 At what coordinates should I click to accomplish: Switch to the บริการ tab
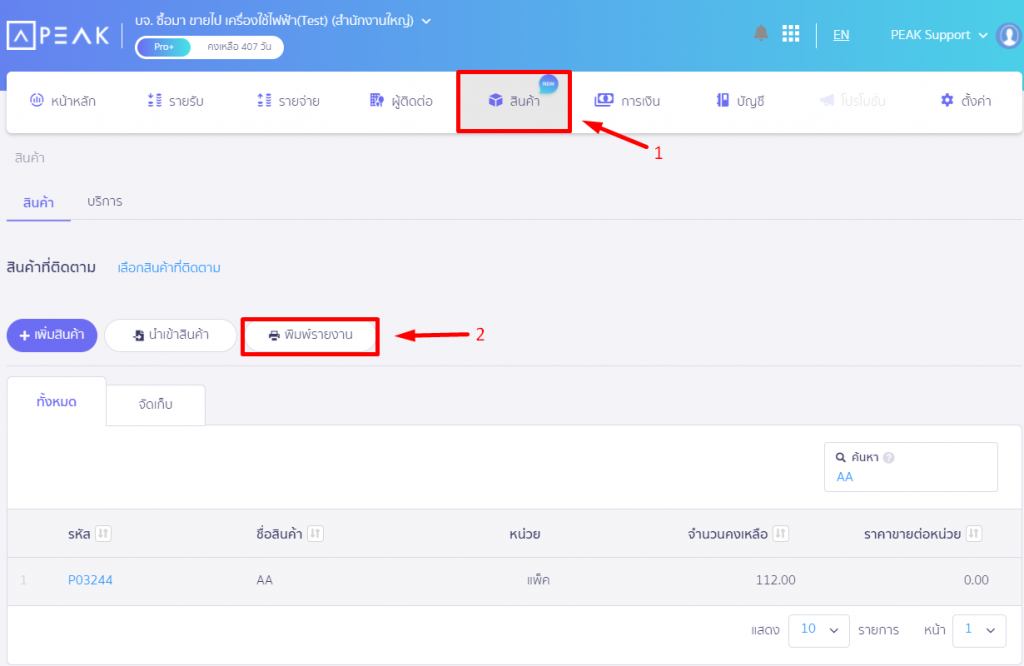pyautogui.click(x=104, y=201)
